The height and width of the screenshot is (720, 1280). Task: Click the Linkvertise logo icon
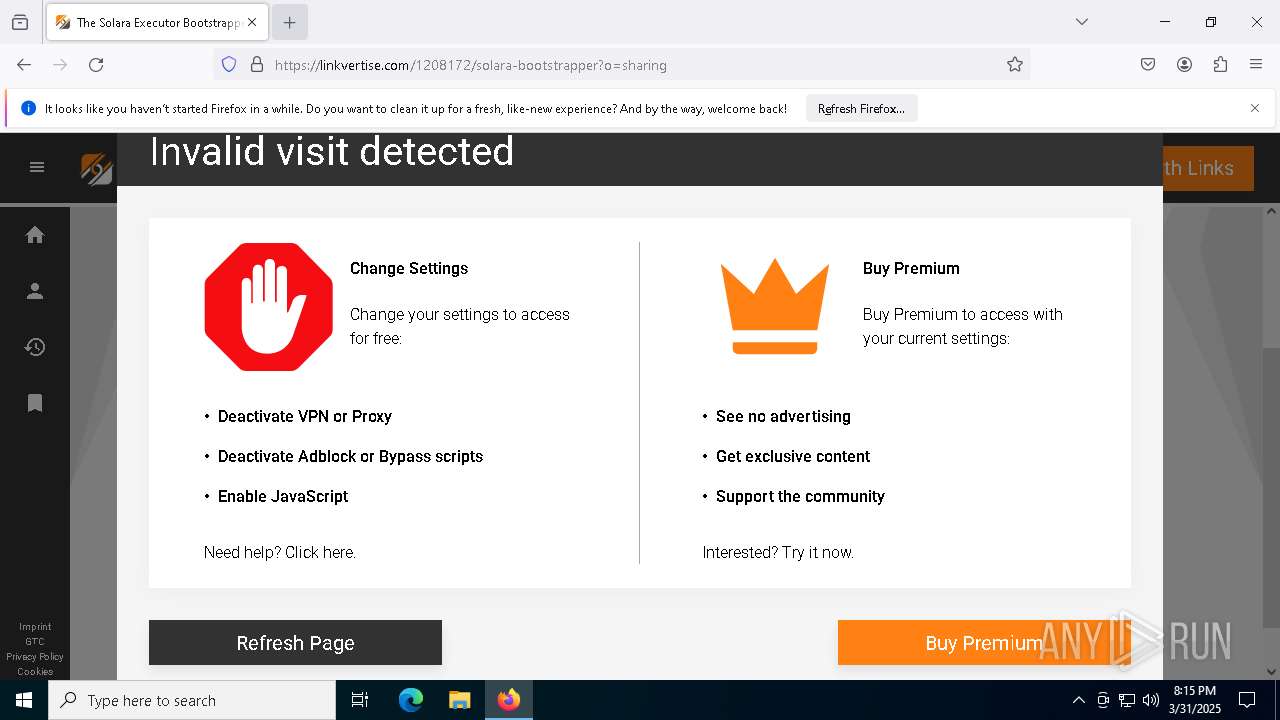(x=97, y=168)
